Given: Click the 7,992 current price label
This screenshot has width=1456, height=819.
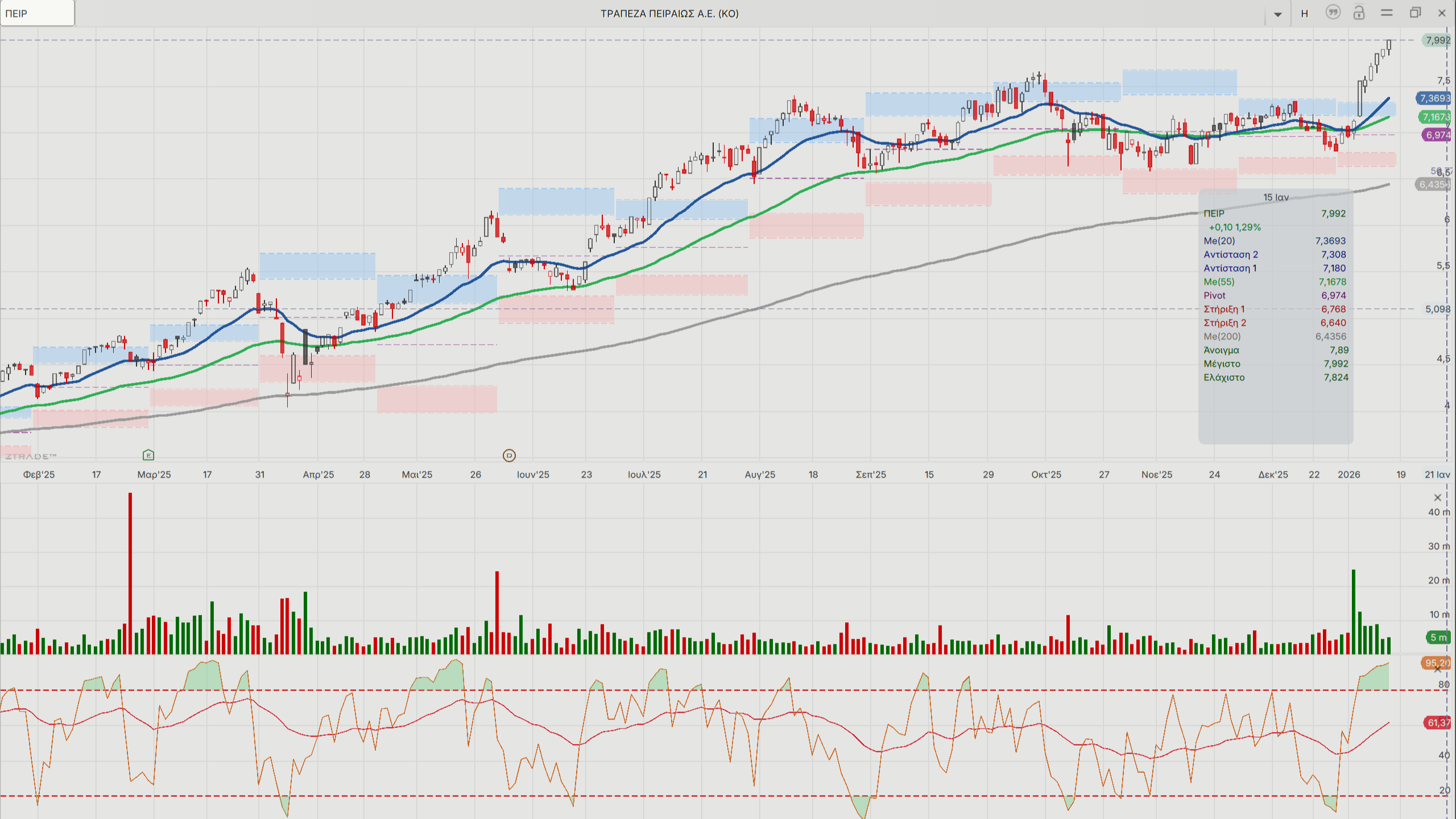Looking at the screenshot, I should pos(1437,40).
